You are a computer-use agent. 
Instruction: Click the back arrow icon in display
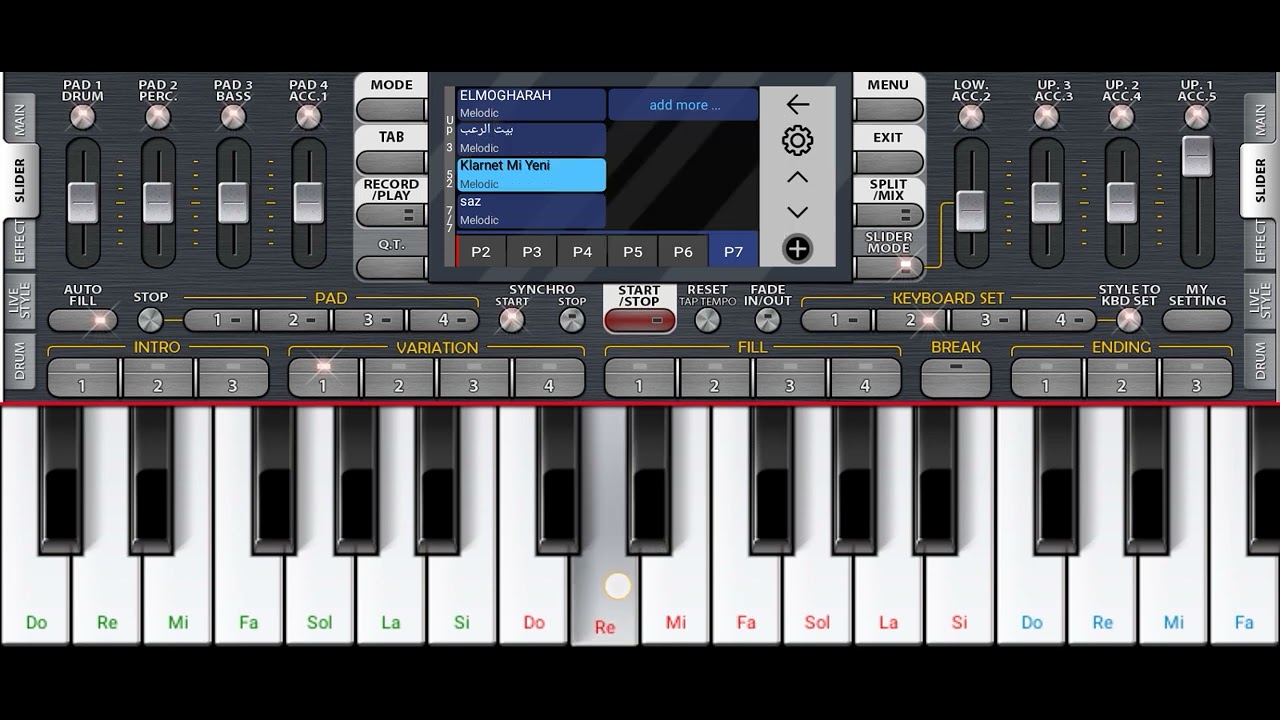pyautogui.click(x=797, y=104)
